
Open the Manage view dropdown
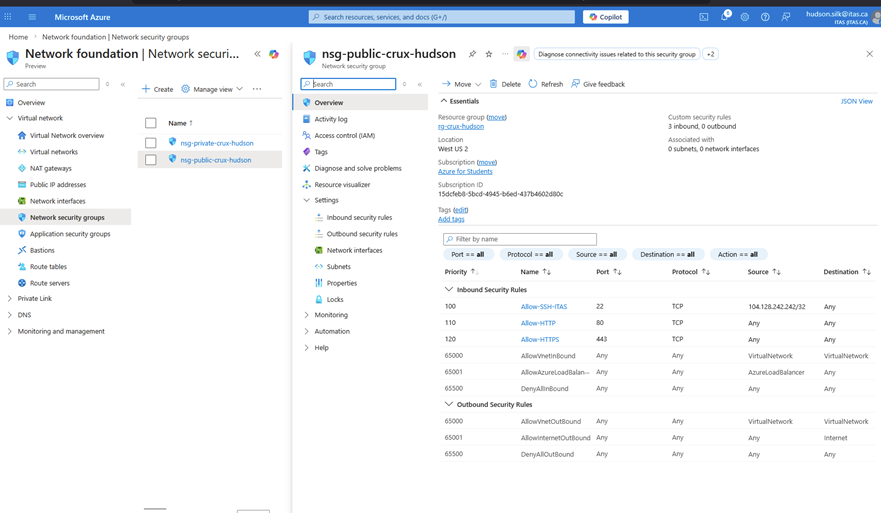pos(212,89)
